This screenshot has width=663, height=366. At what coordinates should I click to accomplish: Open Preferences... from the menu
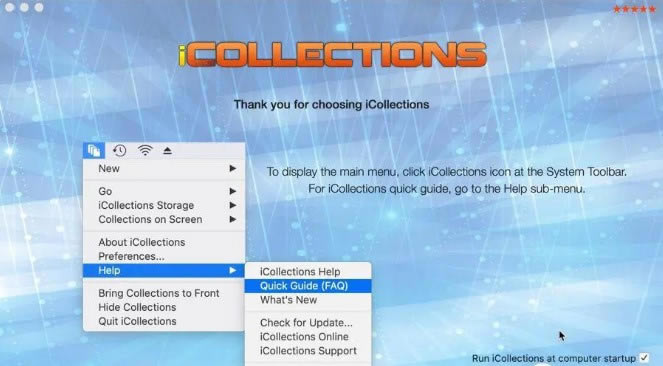click(x=164, y=256)
